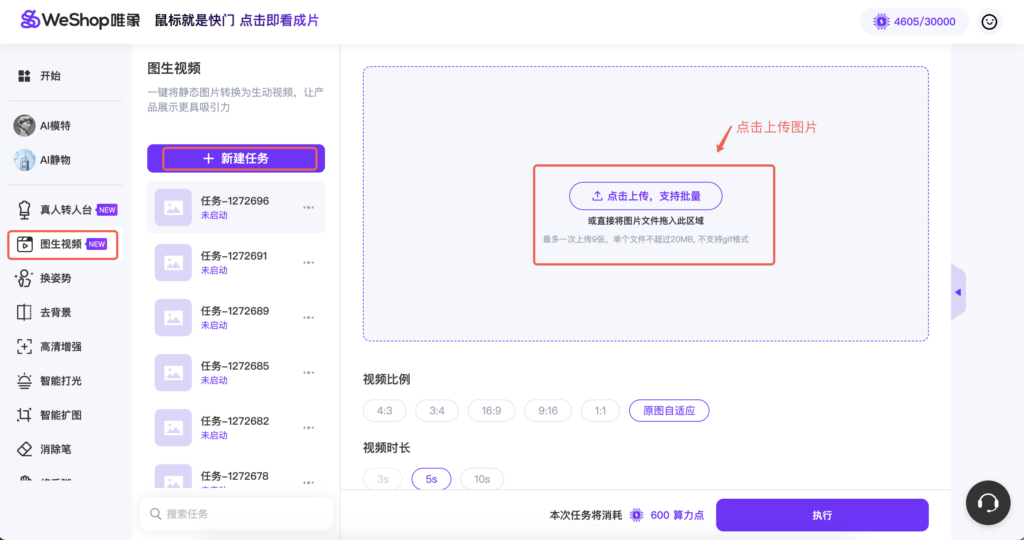Click the smiley face profile icon

click(989, 21)
